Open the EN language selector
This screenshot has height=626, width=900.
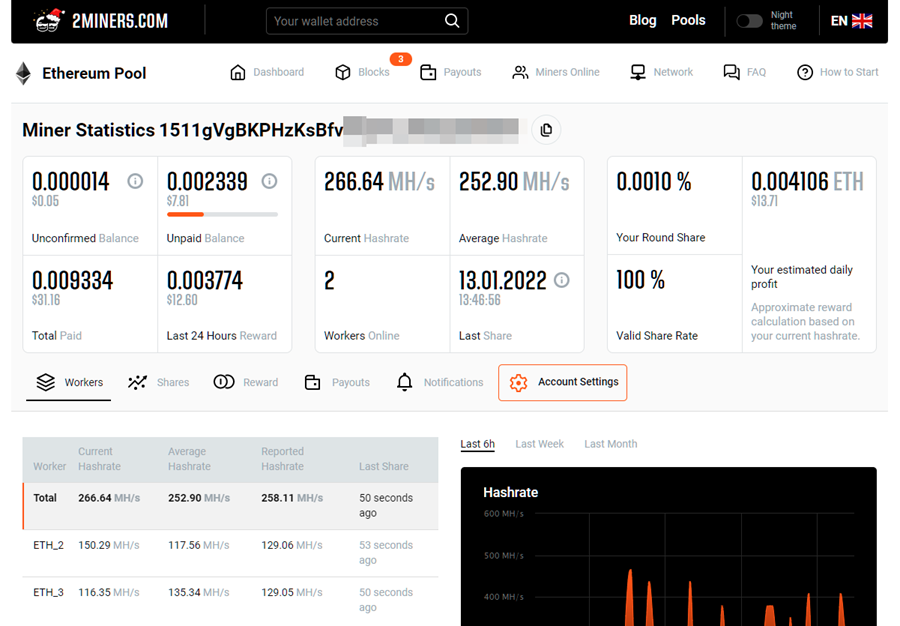point(851,21)
